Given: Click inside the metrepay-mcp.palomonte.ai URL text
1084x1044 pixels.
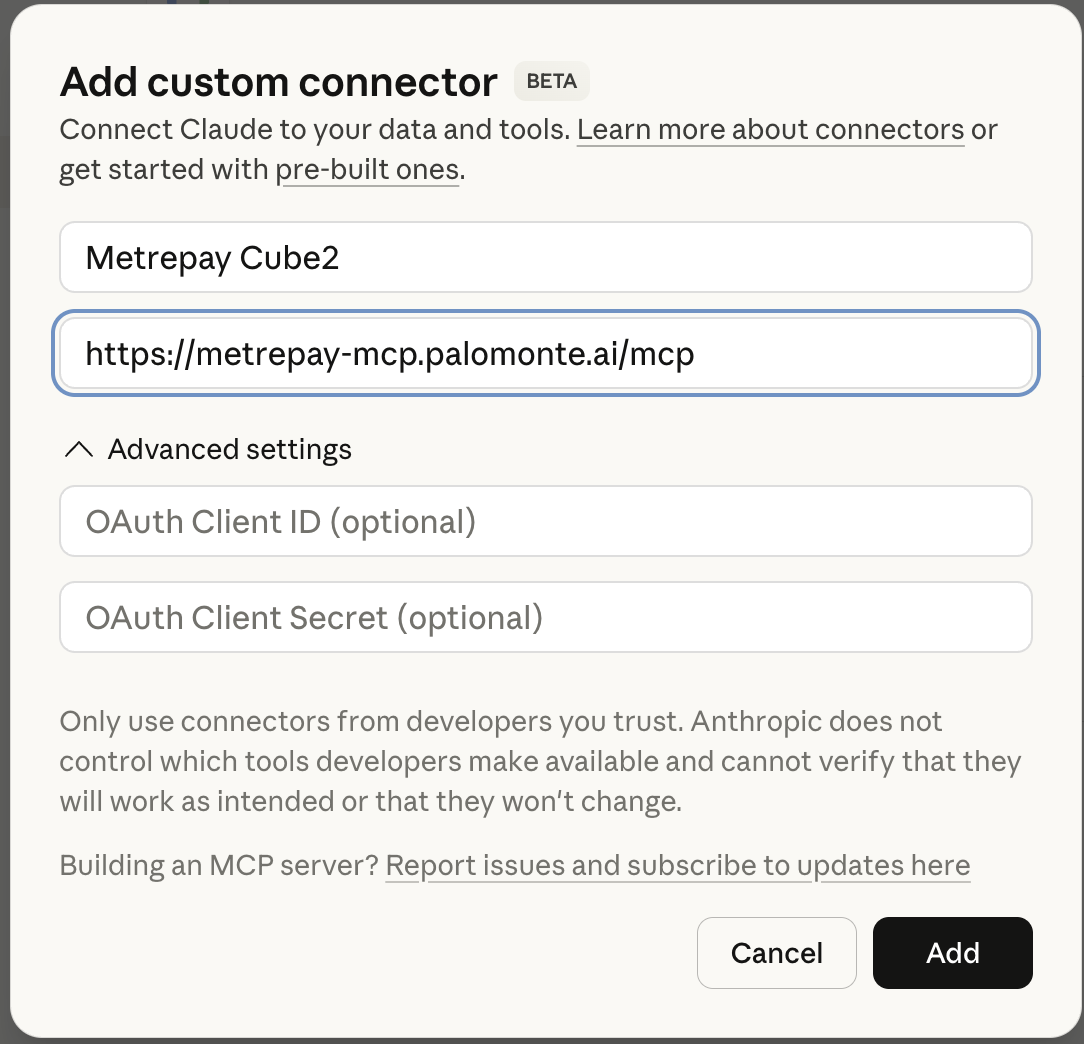Looking at the screenshot, I should pyautogui.click(x=390, y=353).
